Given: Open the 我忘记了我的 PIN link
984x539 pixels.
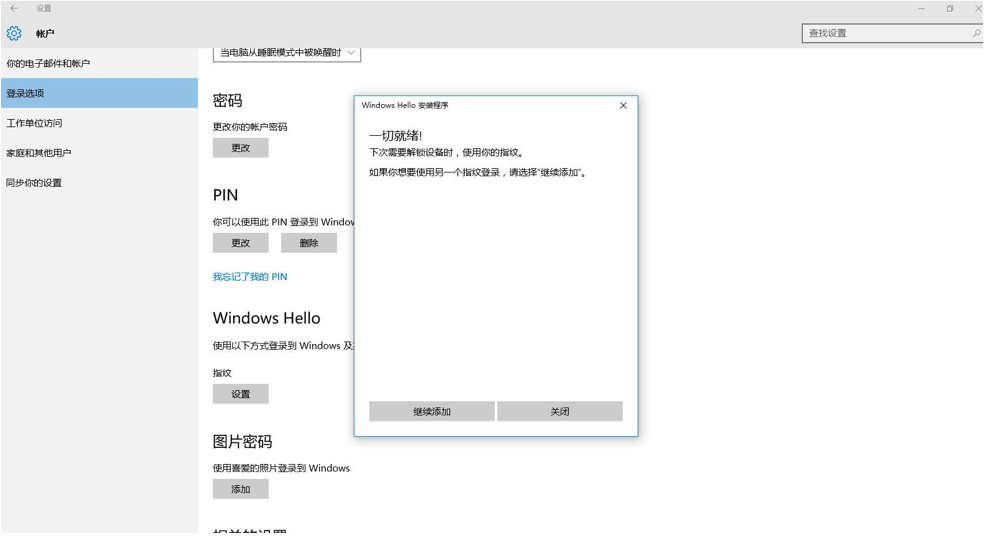Looking at the screenshot, I should (x=250, y=277).
